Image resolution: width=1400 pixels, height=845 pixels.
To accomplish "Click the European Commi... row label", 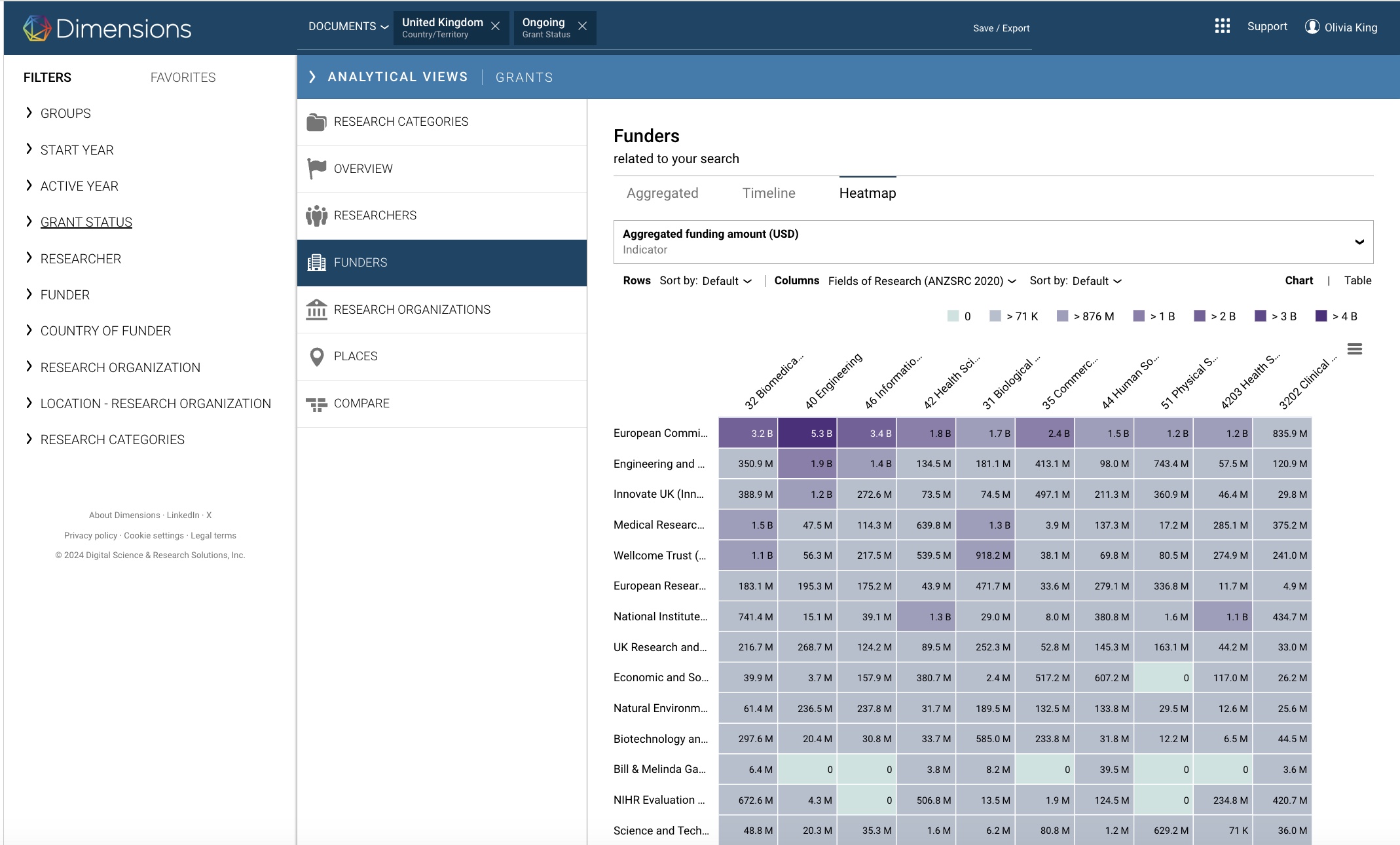I will pyautogui.click(x=660, y=433).
